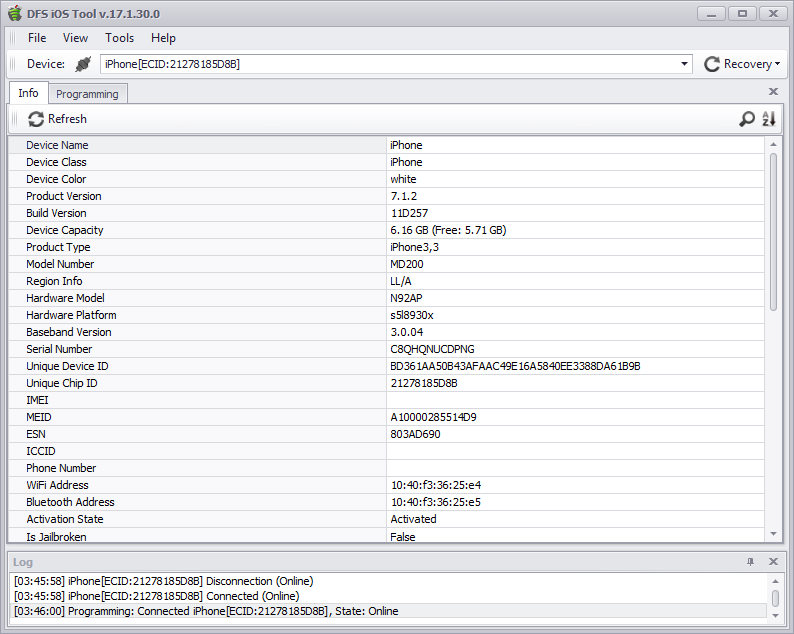Click Product Version value 7.1.2

click(404, 196)
